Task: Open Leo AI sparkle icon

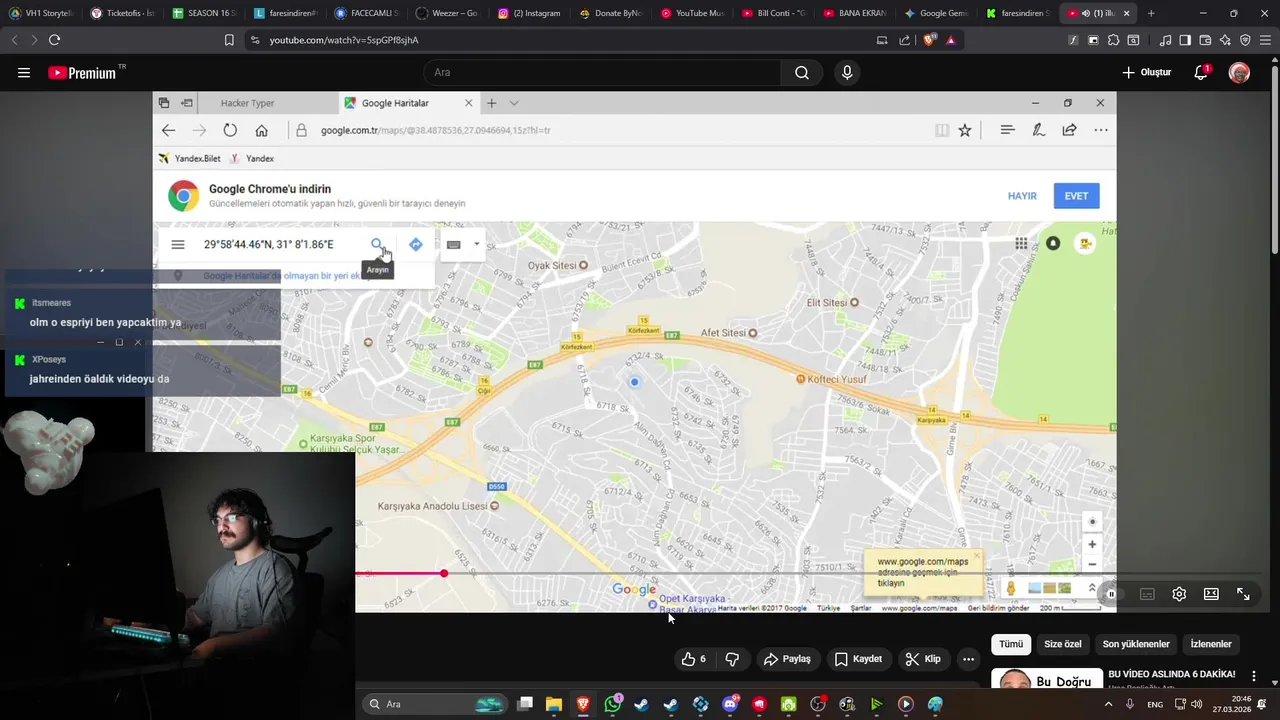Action: [x=1225, y=40]
